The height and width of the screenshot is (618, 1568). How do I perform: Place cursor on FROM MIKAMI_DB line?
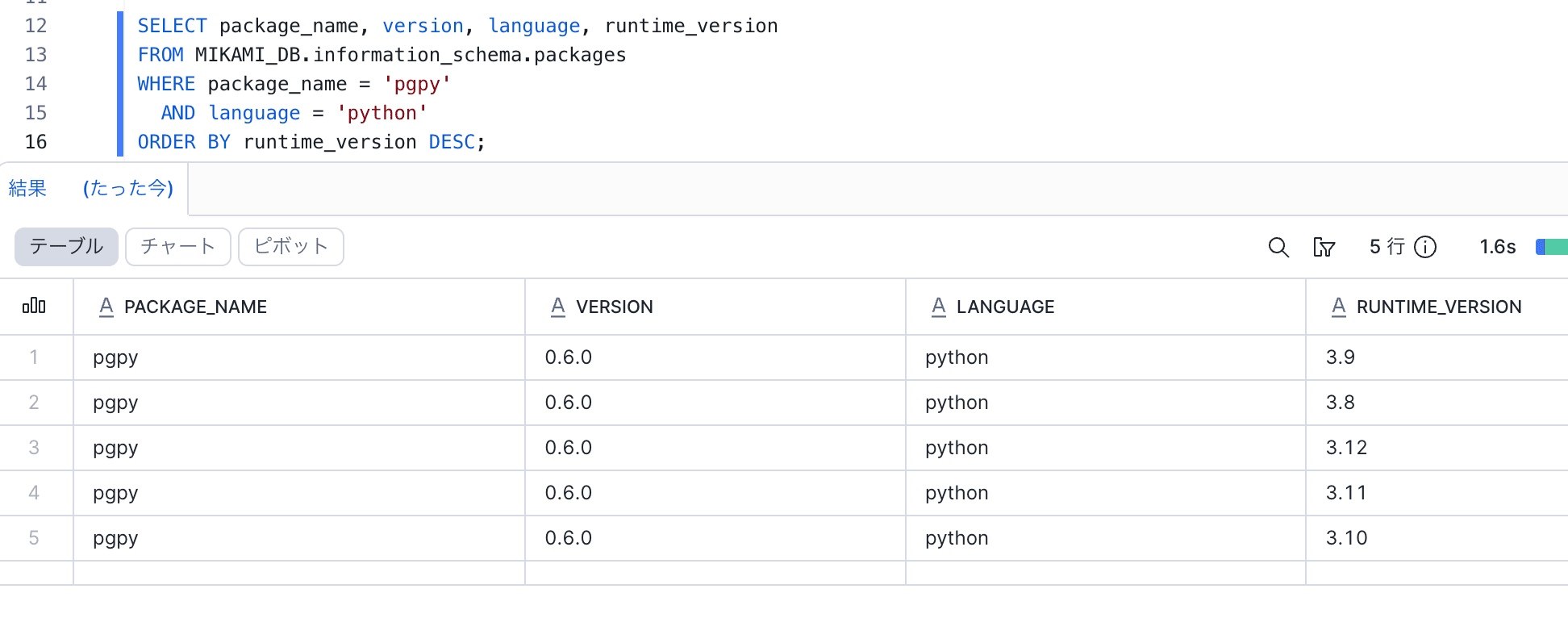point(382,55)
